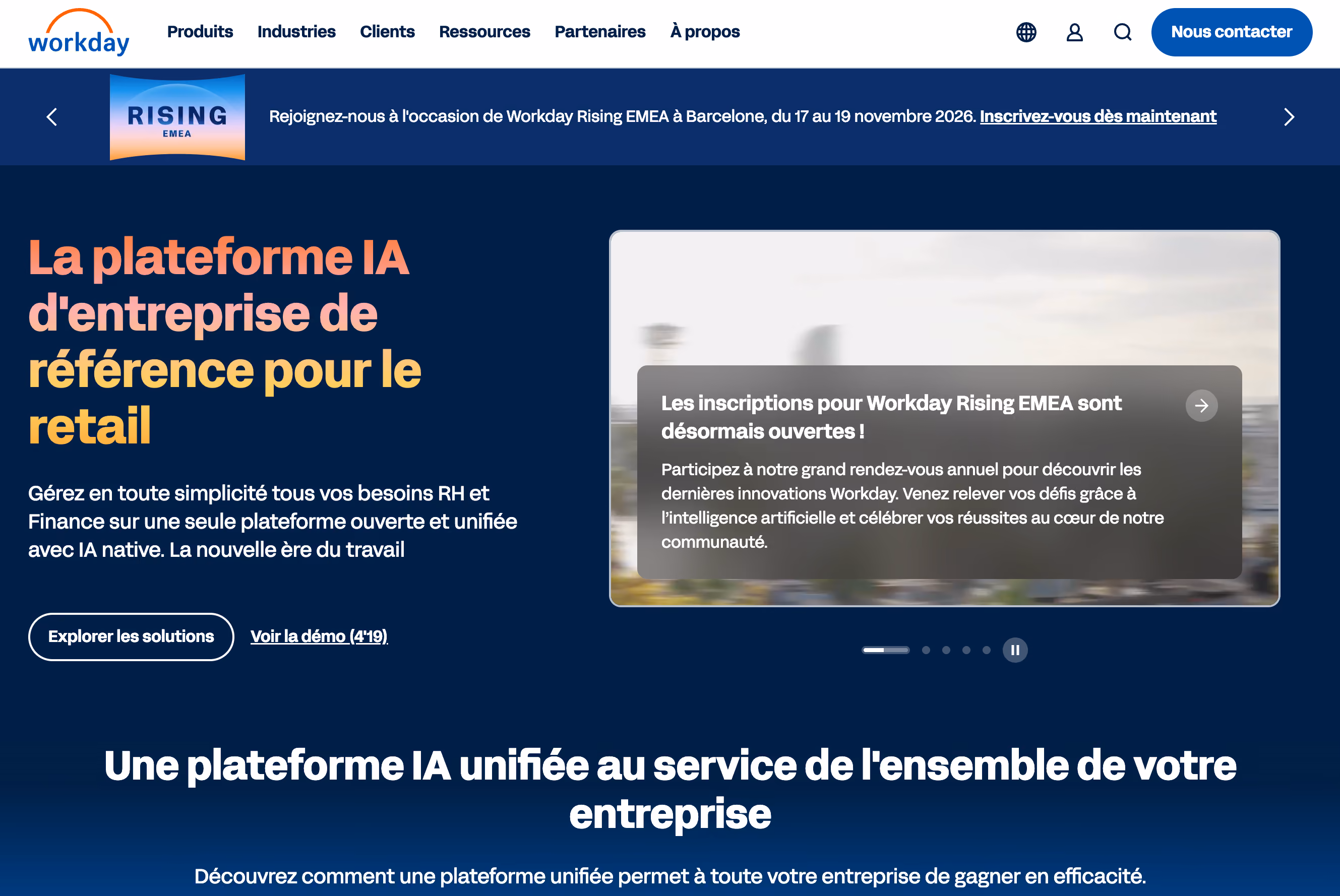The image size is (1340, 896).
Task: Open the À propos menu
Action: pos(705,32)
